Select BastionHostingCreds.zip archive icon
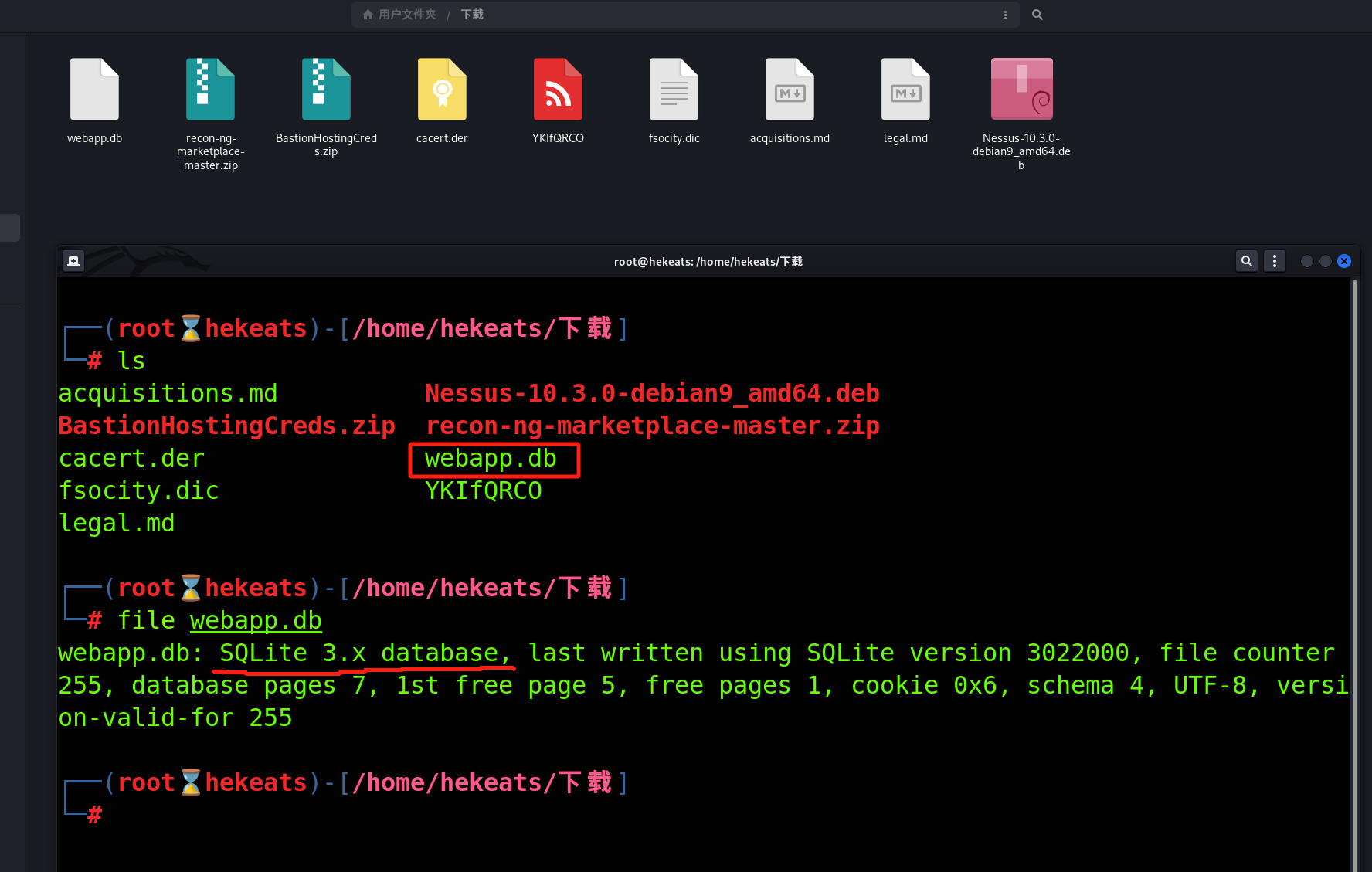This screenshot has height=872, width=1372. pyautogui.click(x=326, y=90)
